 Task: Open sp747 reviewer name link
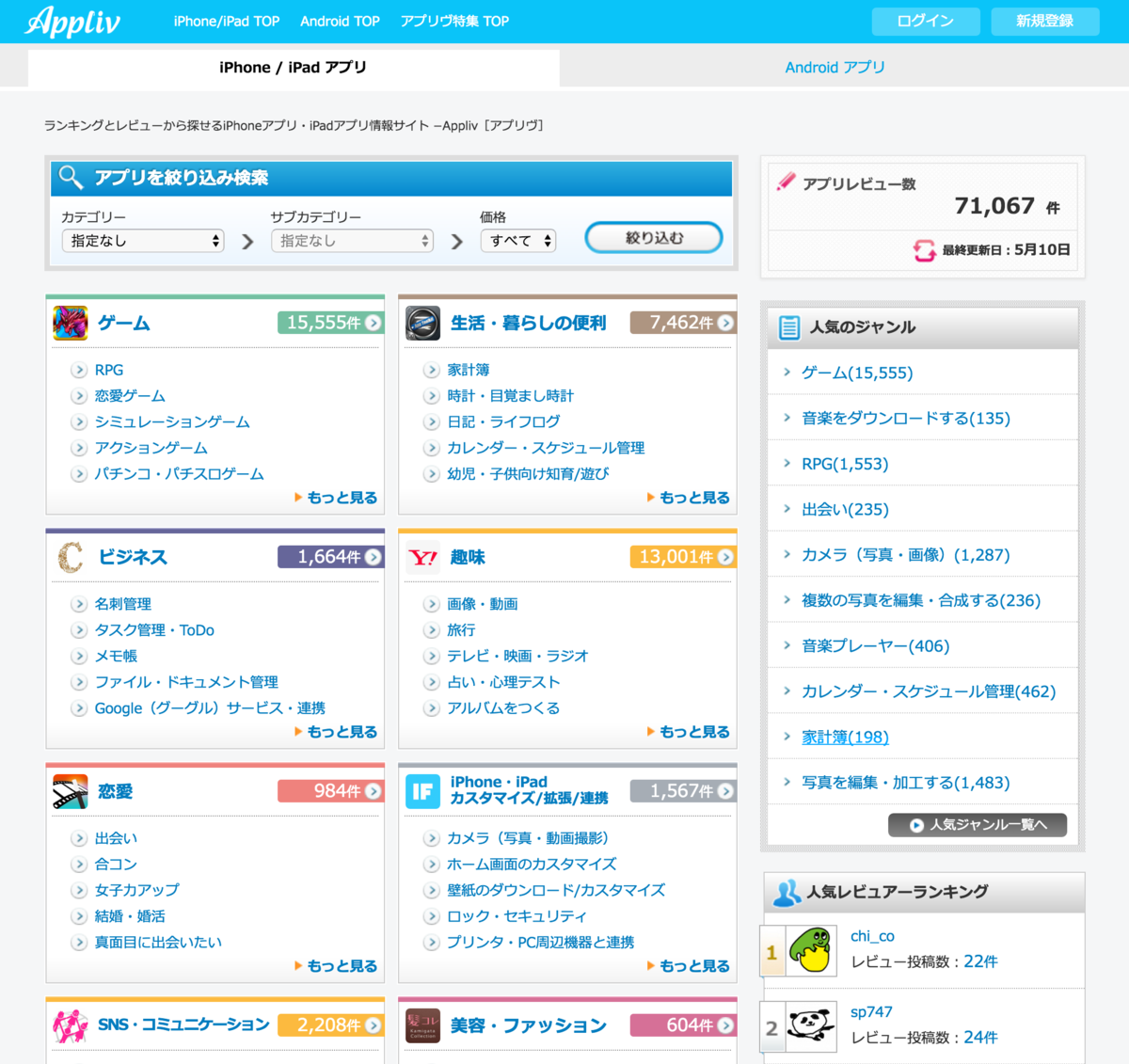click(x=871, y=1012)
